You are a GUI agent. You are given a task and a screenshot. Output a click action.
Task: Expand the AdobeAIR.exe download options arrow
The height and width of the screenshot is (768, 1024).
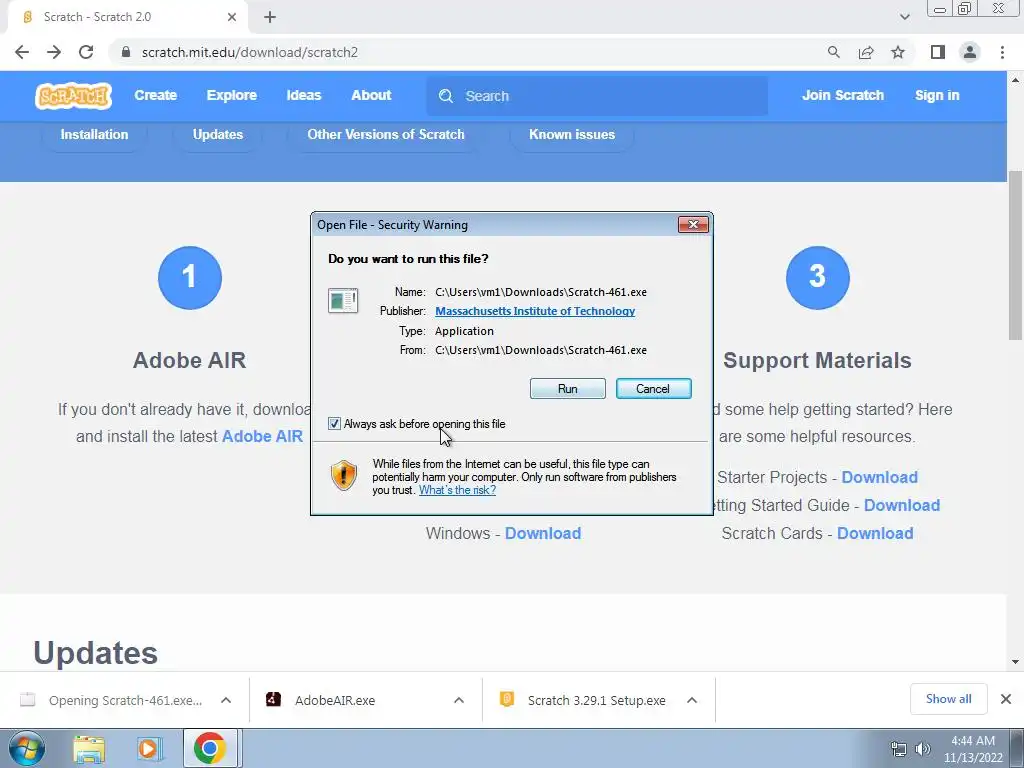[459, 700]
